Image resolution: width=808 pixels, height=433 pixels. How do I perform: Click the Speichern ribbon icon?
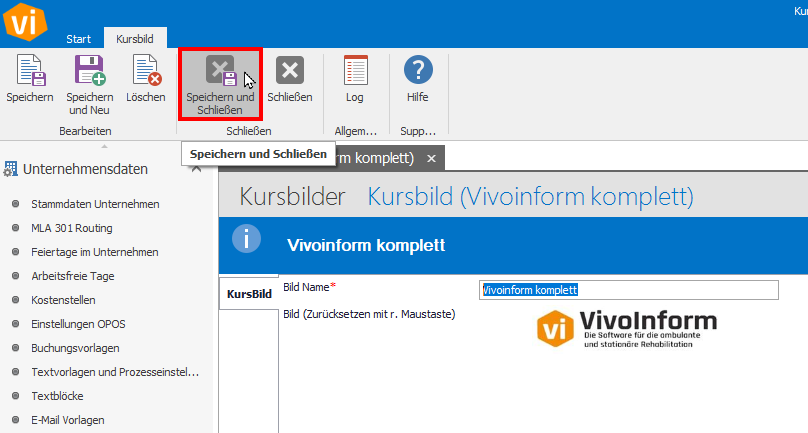pos(30,70)
